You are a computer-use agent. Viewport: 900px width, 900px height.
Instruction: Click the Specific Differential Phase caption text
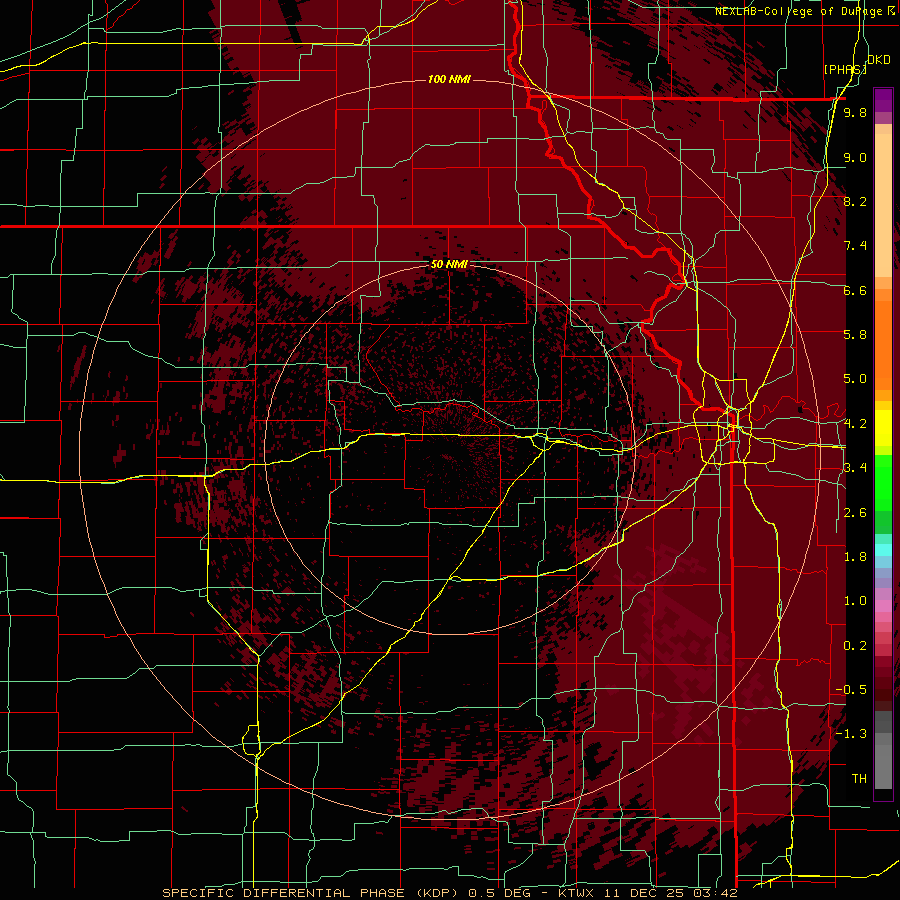449,893
